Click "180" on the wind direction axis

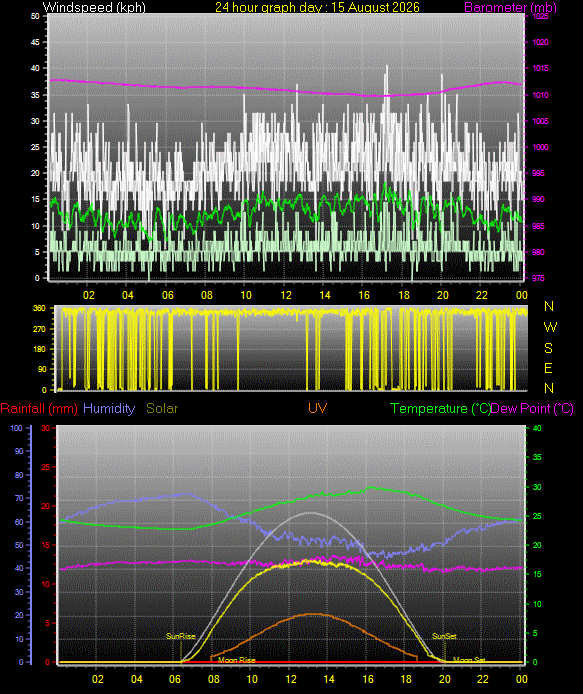coord(39,349)
